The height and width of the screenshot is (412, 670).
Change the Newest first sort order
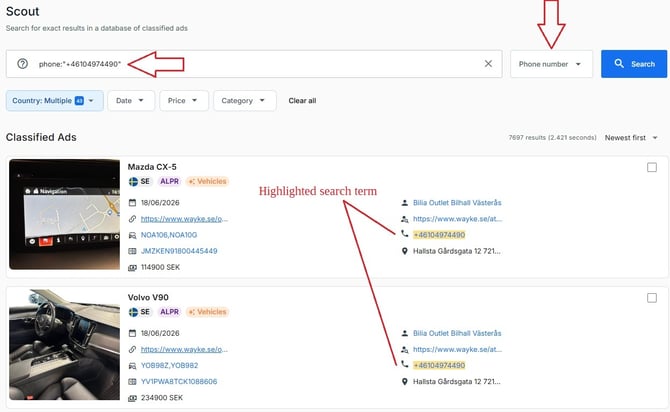(x=631, y=138)
